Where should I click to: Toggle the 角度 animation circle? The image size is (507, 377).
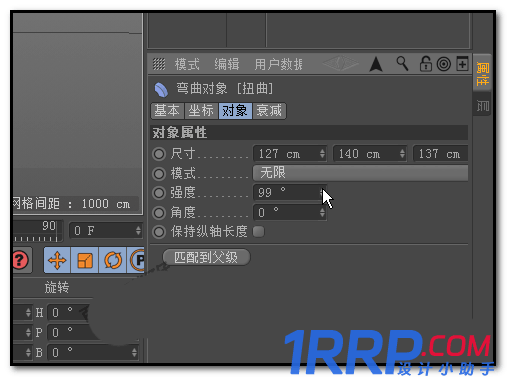pyautogui.click(x=159, y=212)
